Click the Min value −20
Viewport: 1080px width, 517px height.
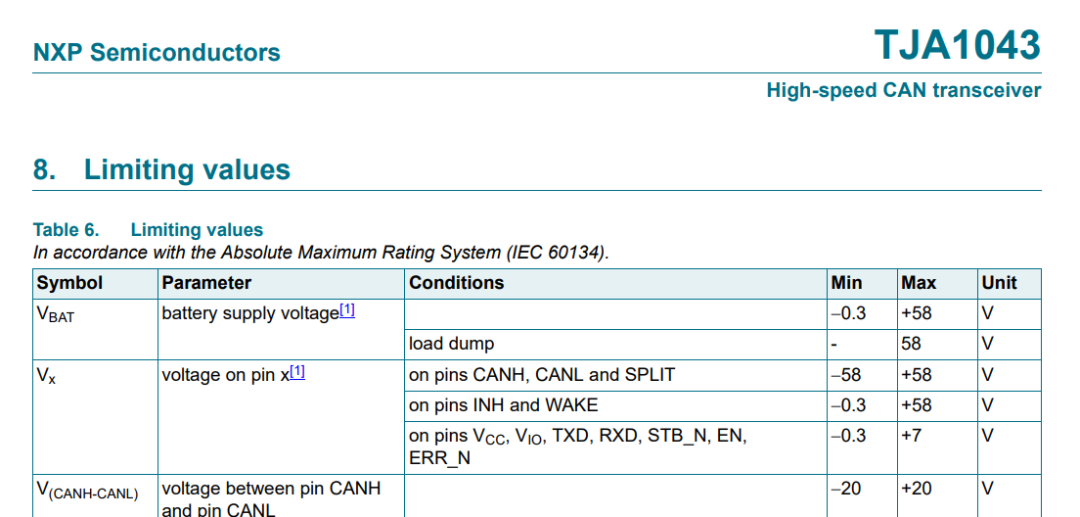(846, 489)
